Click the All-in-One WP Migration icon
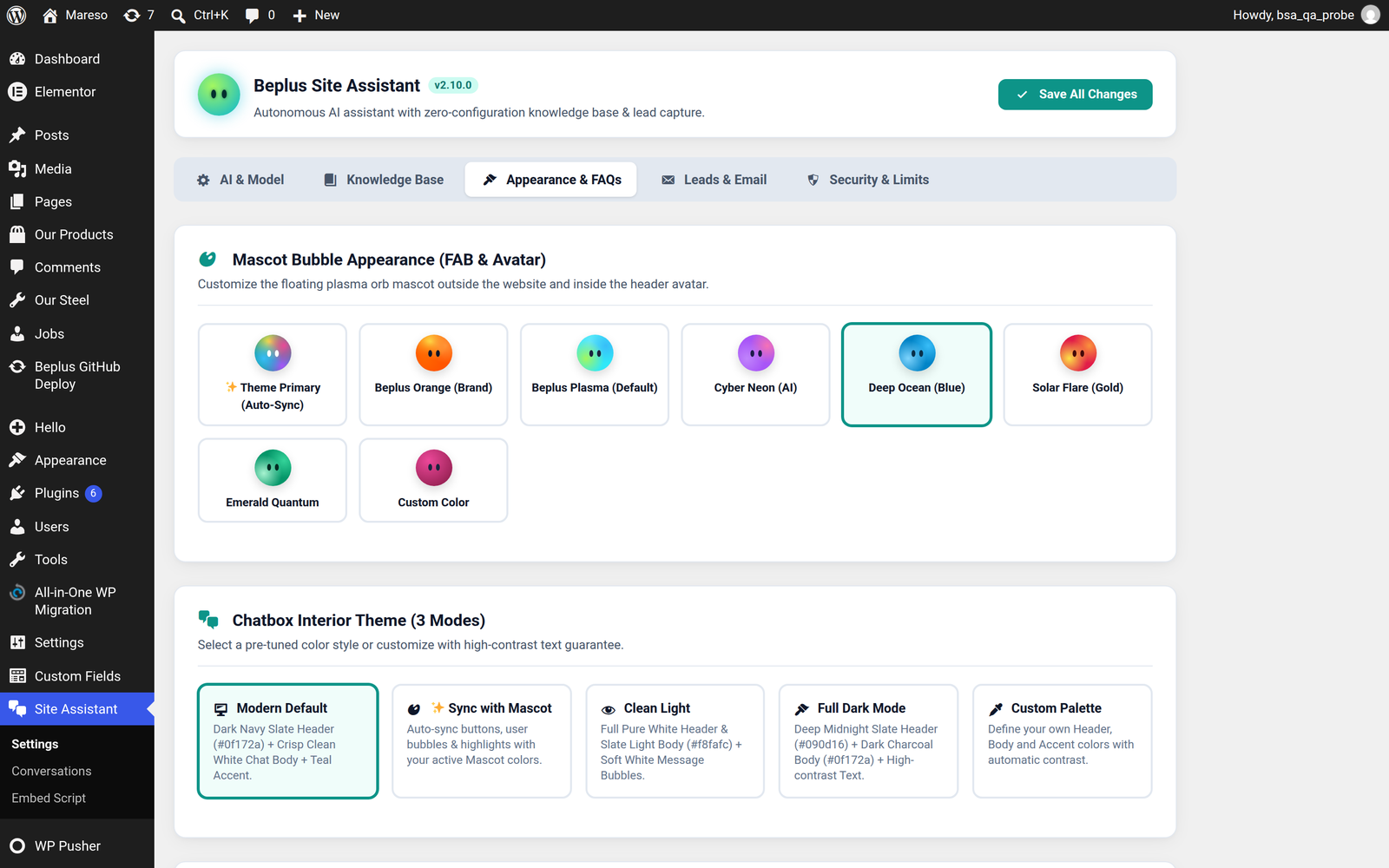 [17, 593]
